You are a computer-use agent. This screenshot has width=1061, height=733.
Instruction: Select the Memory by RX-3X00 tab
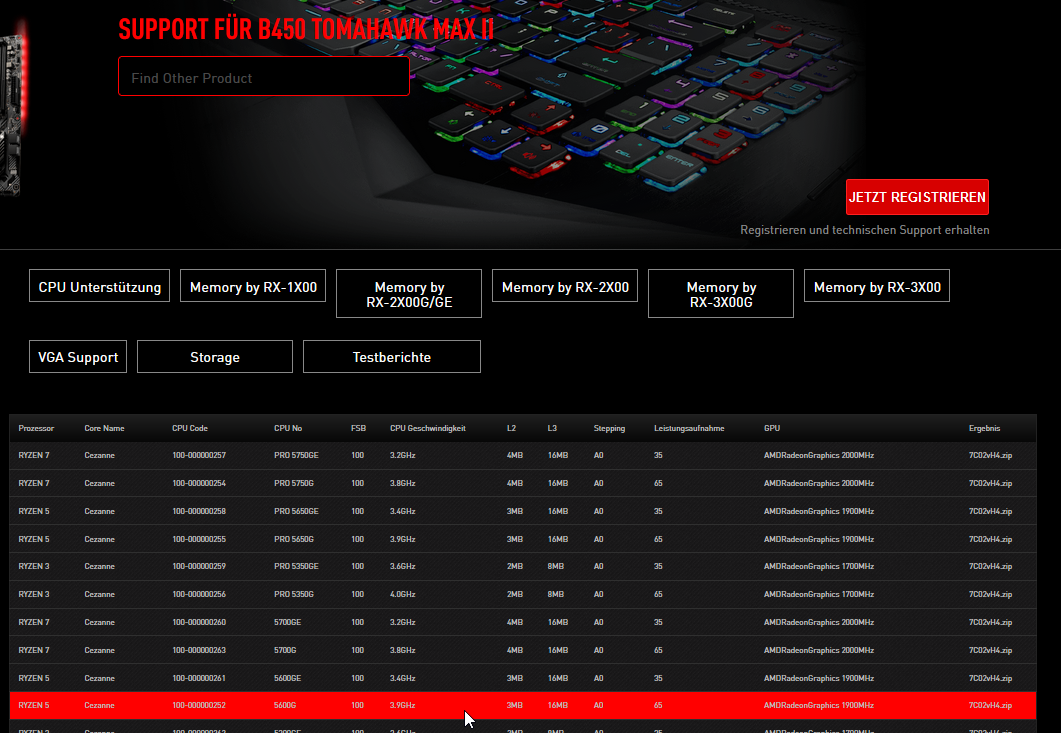877,287
